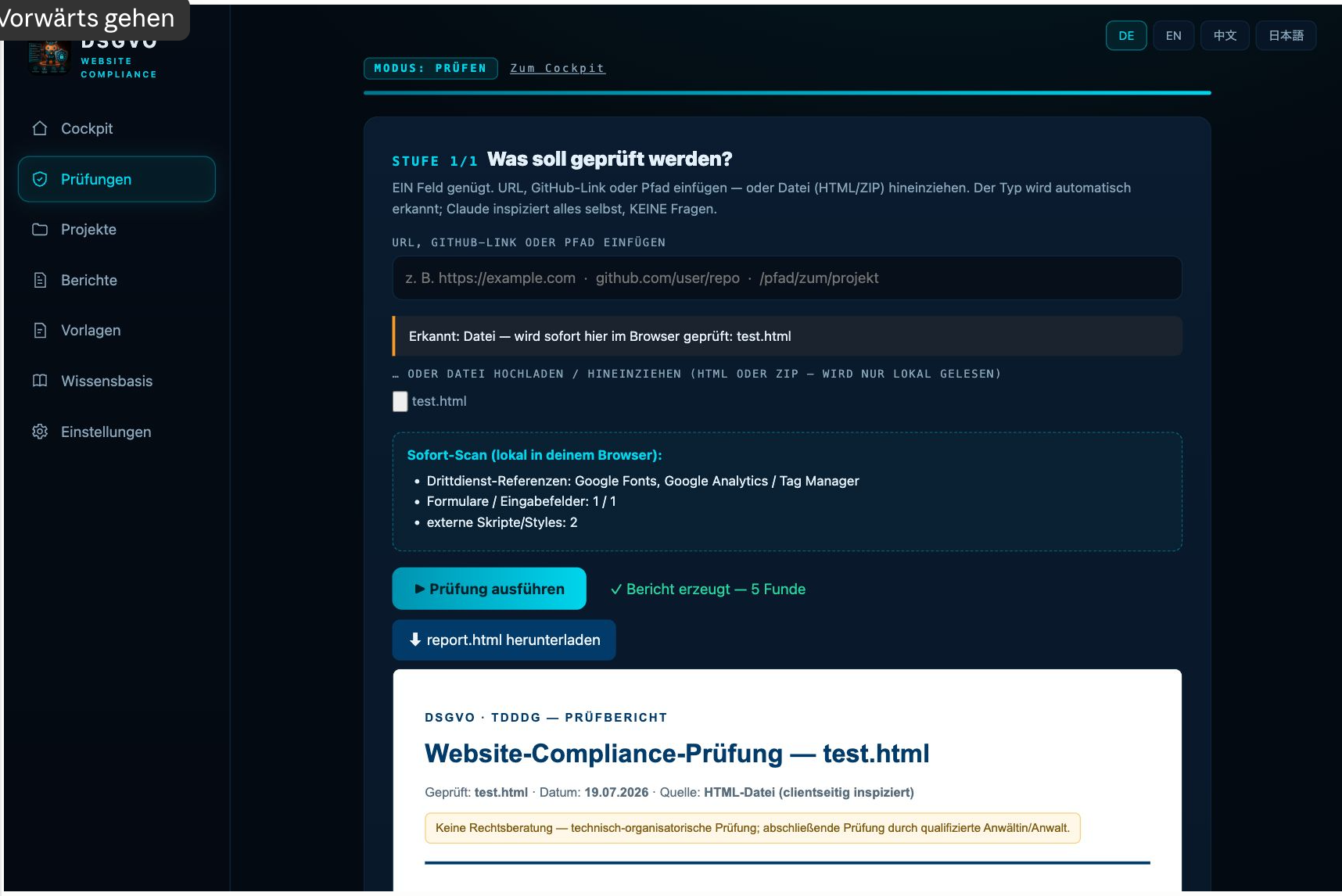1342x896 pixels.
Task: Click the Prüfungen shield icon
Action: (x=40, y=179)
